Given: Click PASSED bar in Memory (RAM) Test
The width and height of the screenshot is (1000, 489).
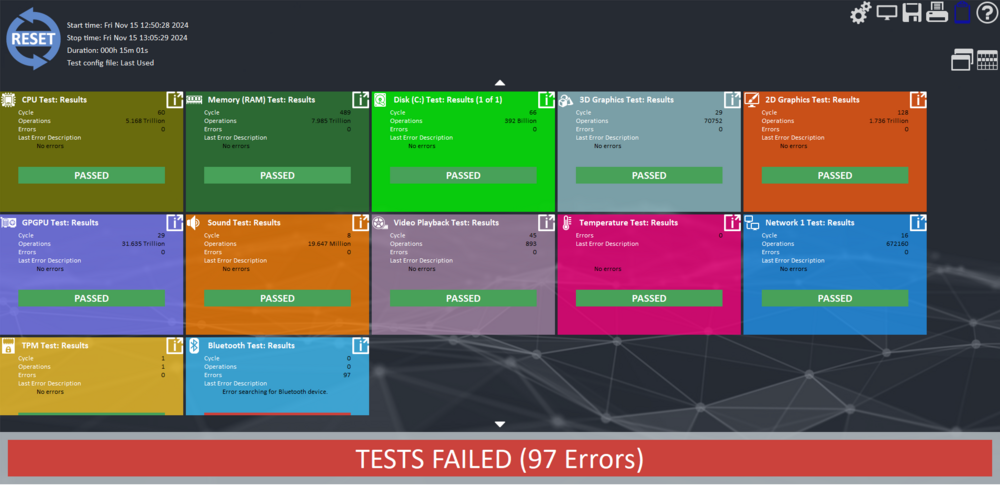Looking at the screenshot, I should [277, 175].
